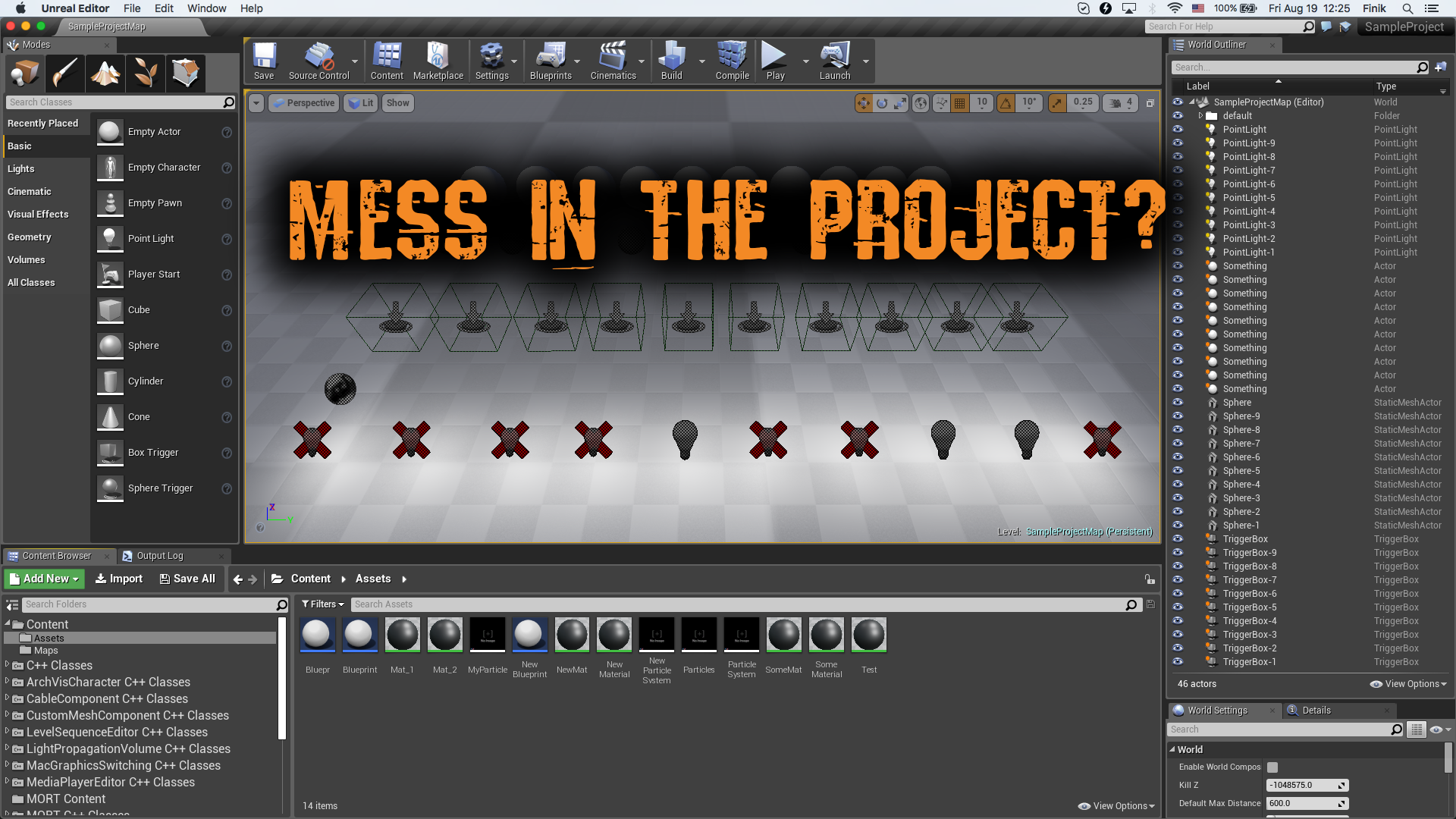1456x819 pixels.
Task: Open the Content toolbar icon
Action: click(387, 61)
